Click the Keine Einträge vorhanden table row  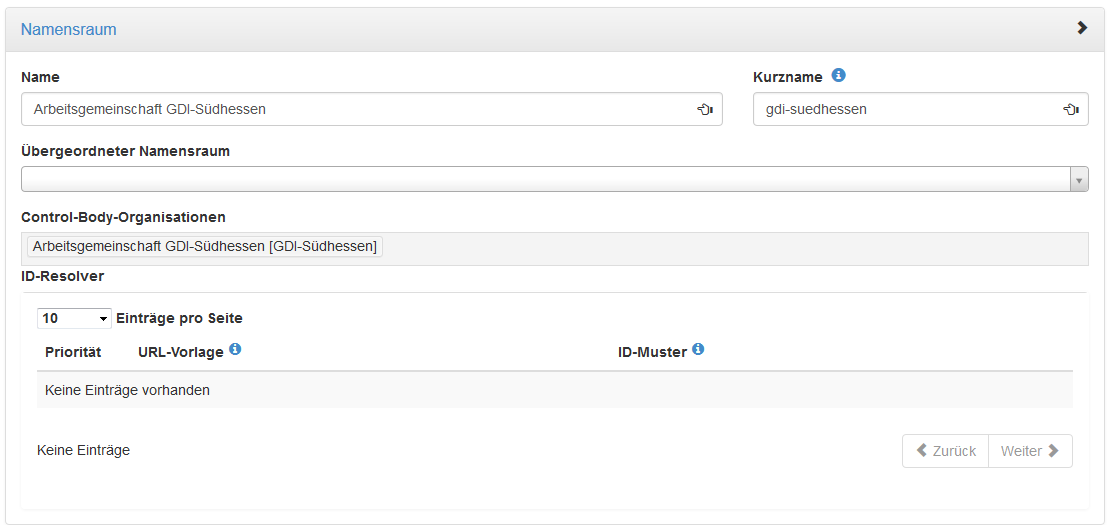coord(555,390)
